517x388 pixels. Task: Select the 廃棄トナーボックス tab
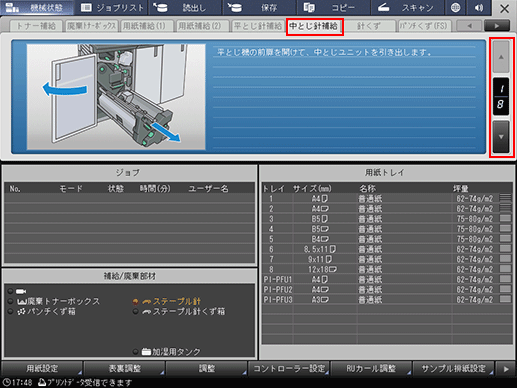point(92,26)
